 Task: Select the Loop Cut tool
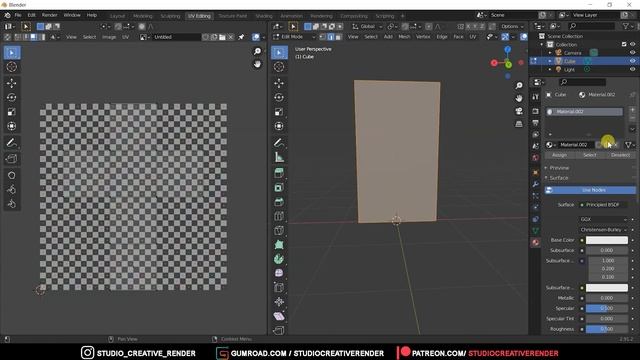(279, 216)
